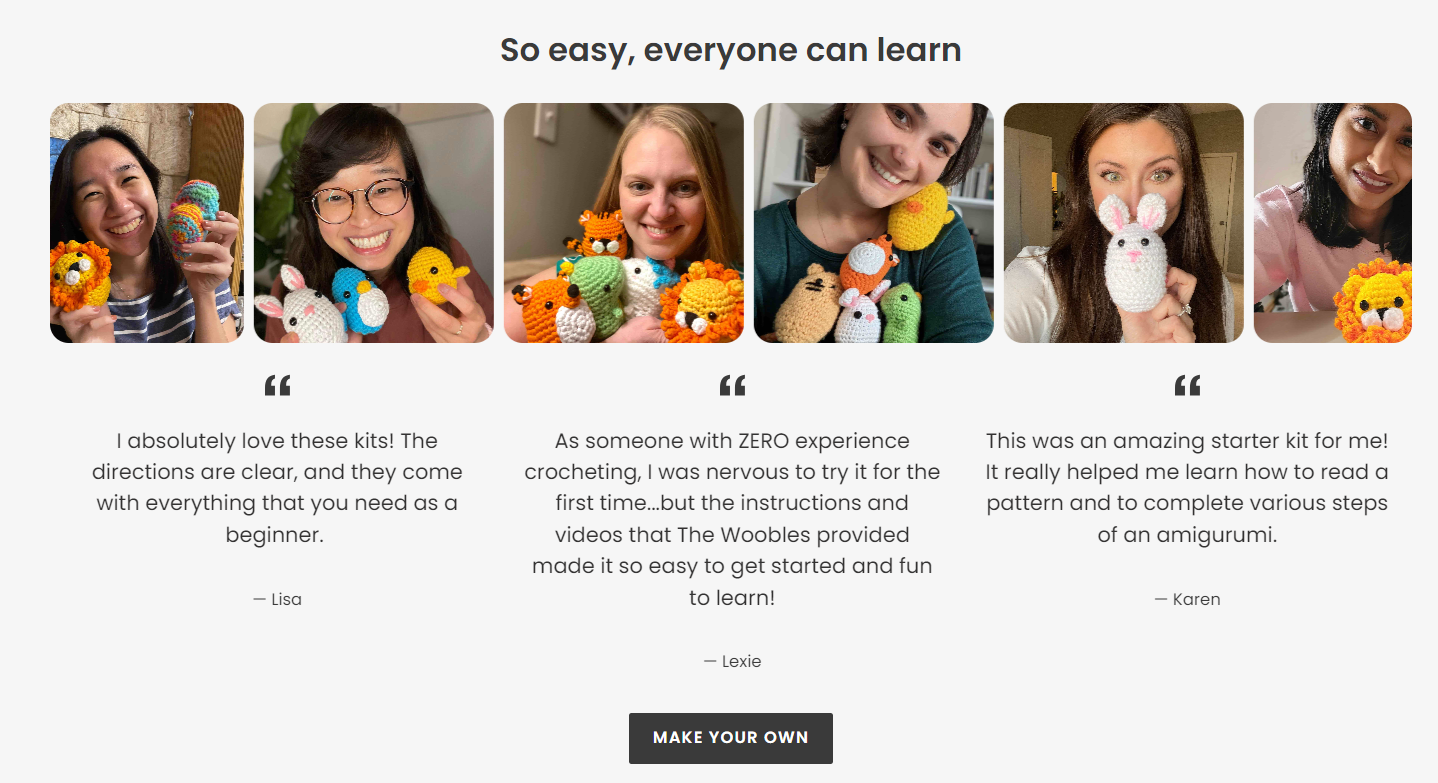
Task: Open photo of woman holding lion and striped egg
Action: (147, 223)
